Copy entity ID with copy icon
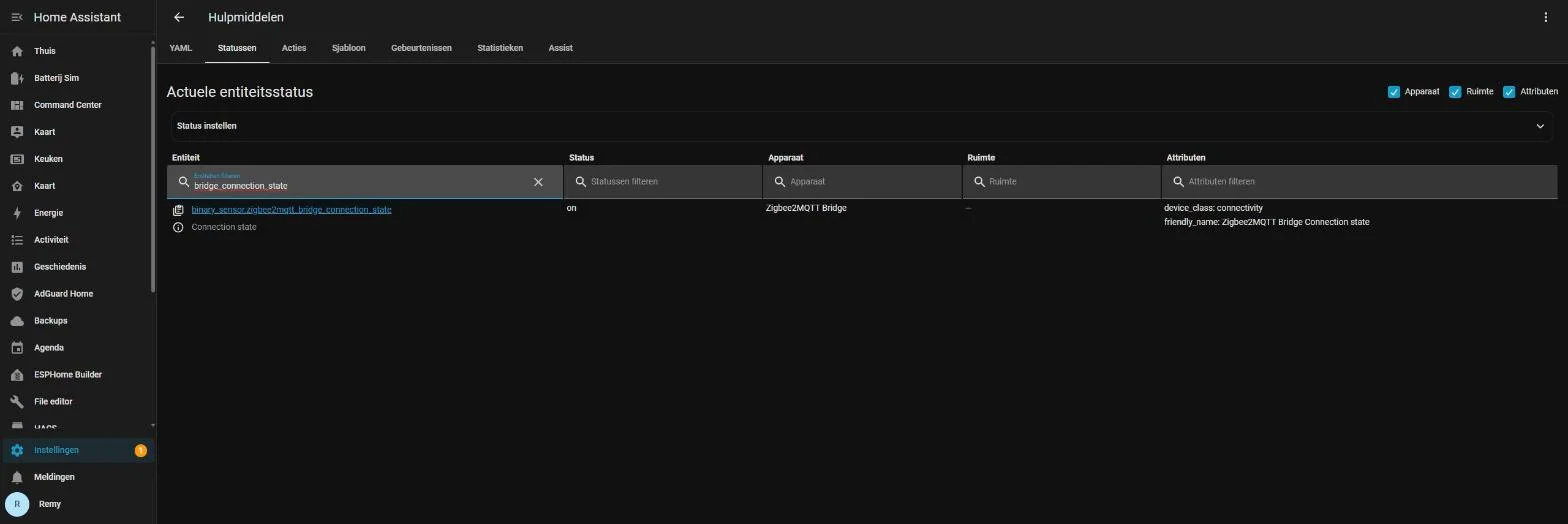 178,210
